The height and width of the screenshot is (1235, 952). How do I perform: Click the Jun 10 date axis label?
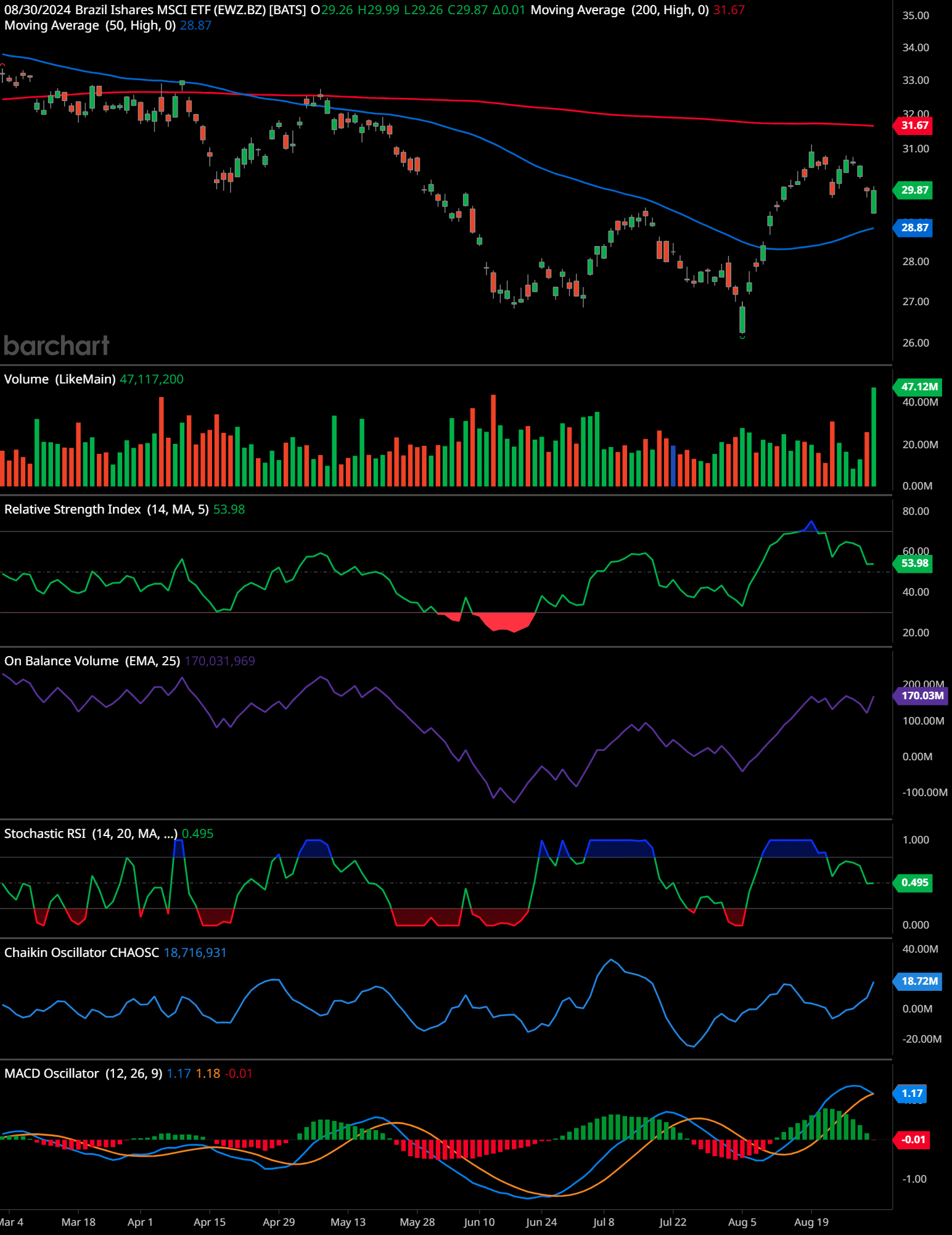(479, 1222)
